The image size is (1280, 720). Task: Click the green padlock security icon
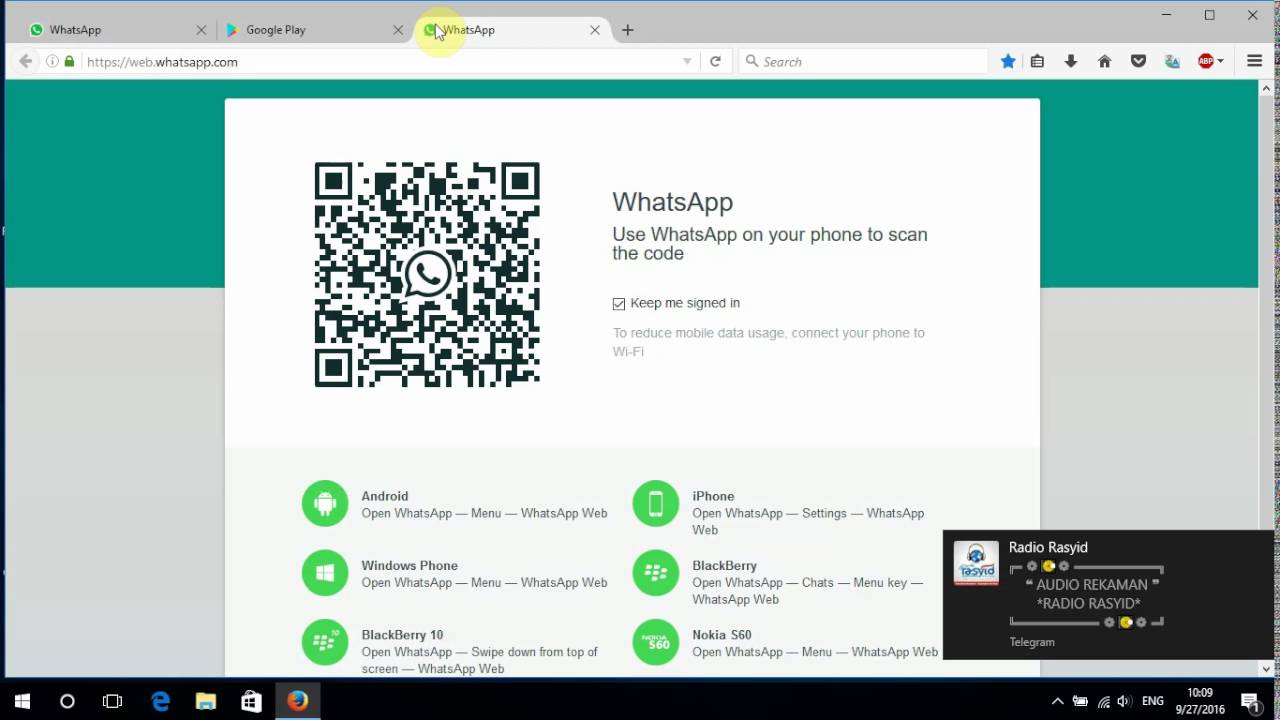point(69,62)
